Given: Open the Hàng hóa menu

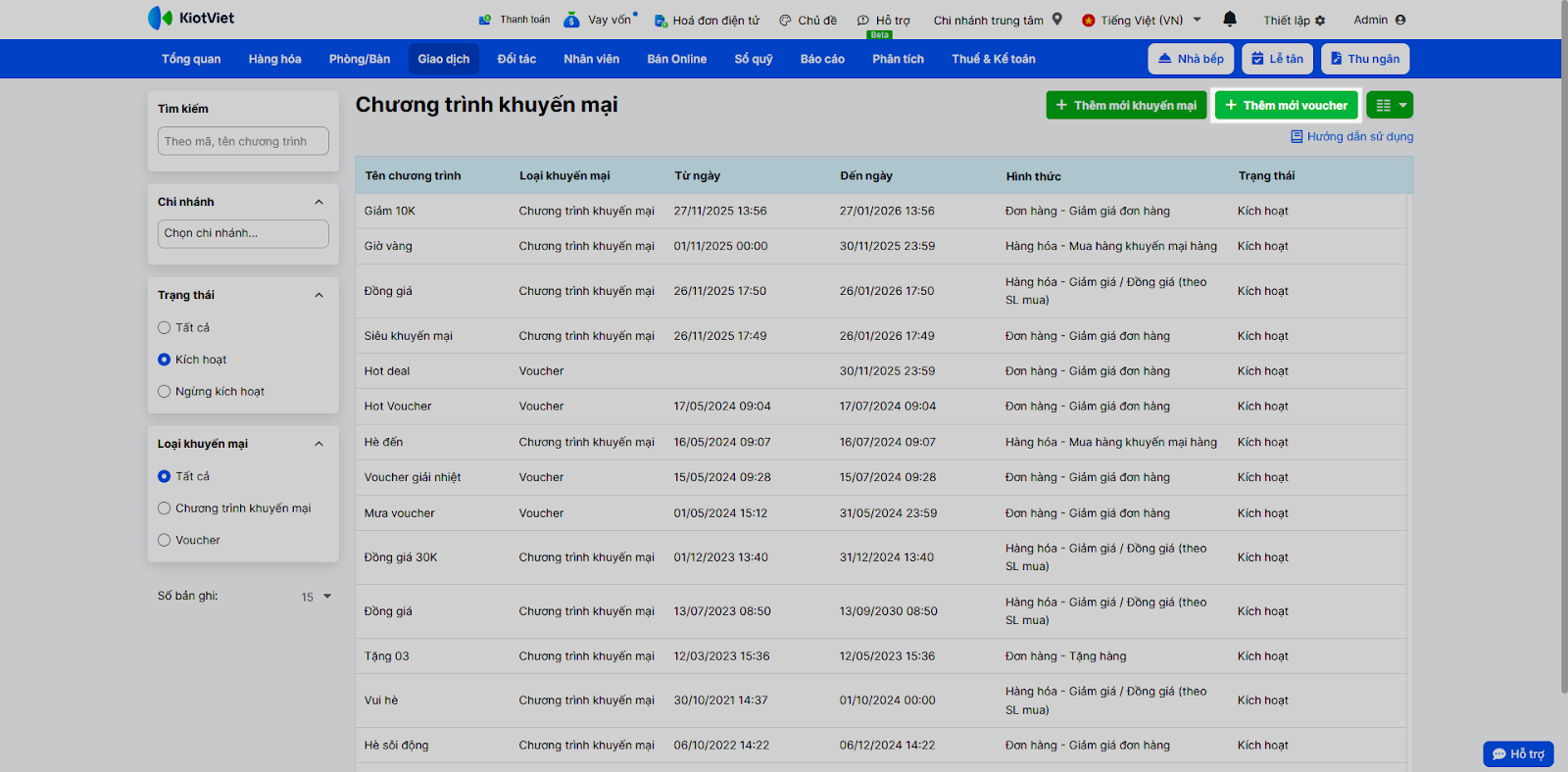Looking at the screenshot, I should coord(274,59).
